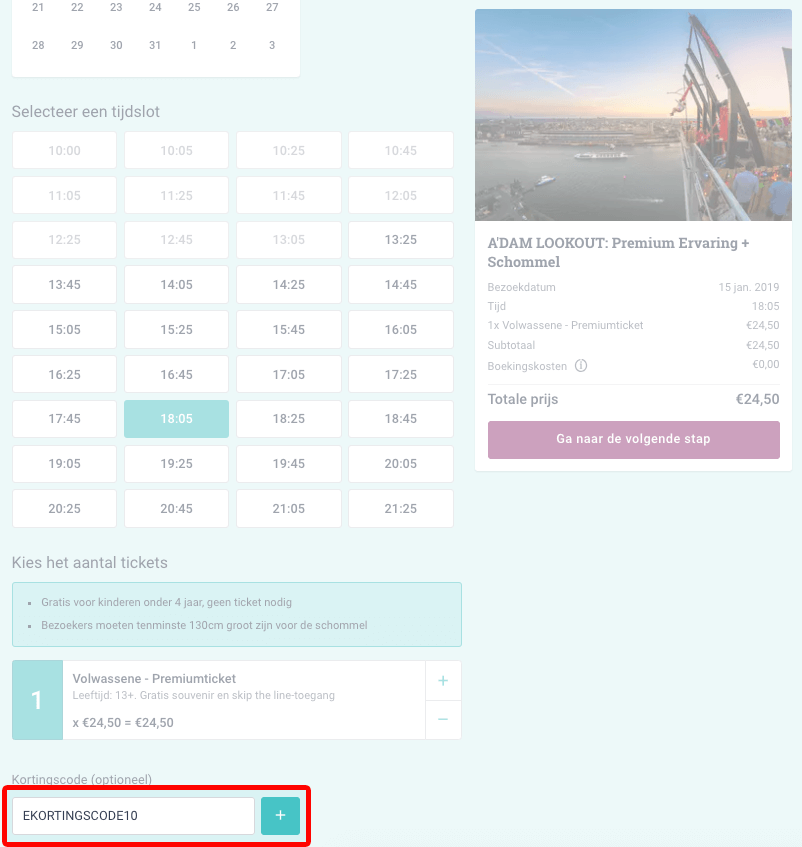Choose the 14:25 time slot
The image size is (802, 847).
point(289,285)
